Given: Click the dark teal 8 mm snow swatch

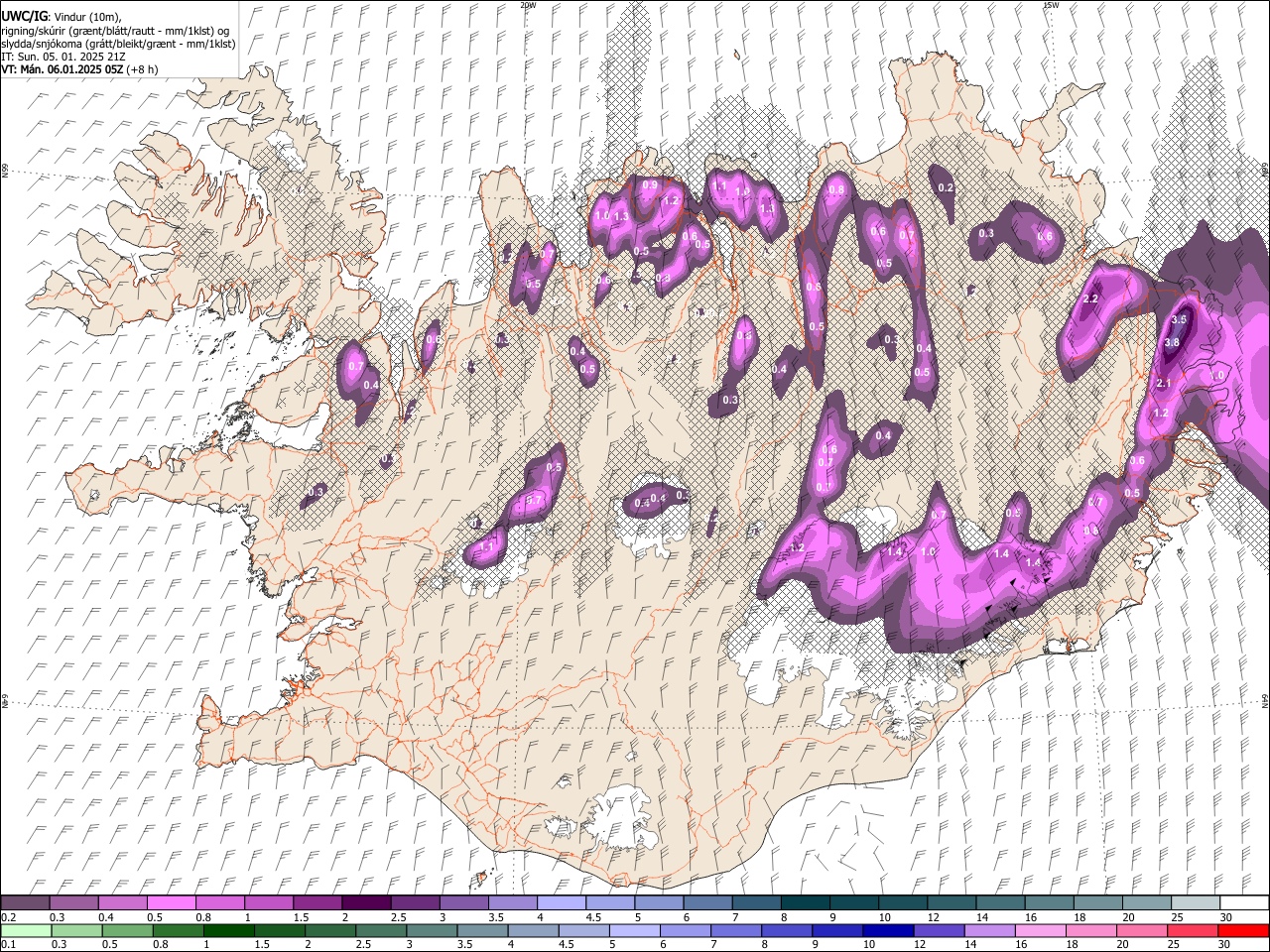Looking at the screenshot, I should [805, 902].
